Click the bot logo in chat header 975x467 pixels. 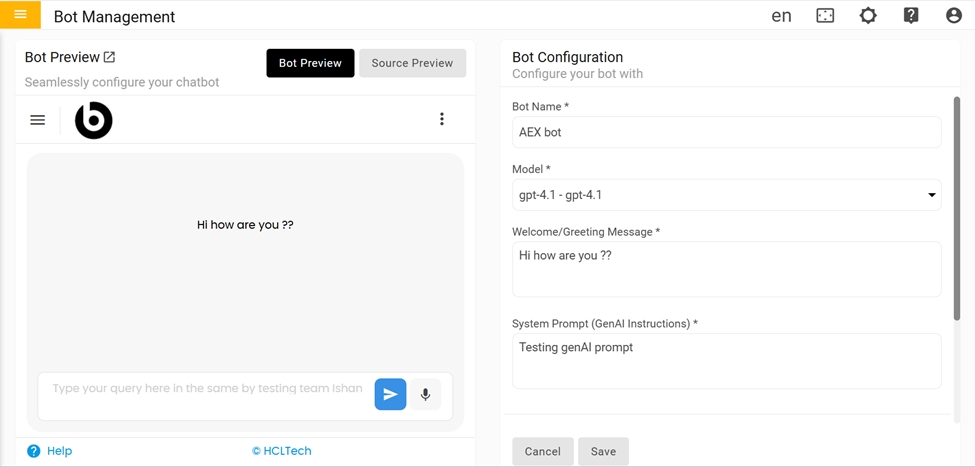pos(94,120)
